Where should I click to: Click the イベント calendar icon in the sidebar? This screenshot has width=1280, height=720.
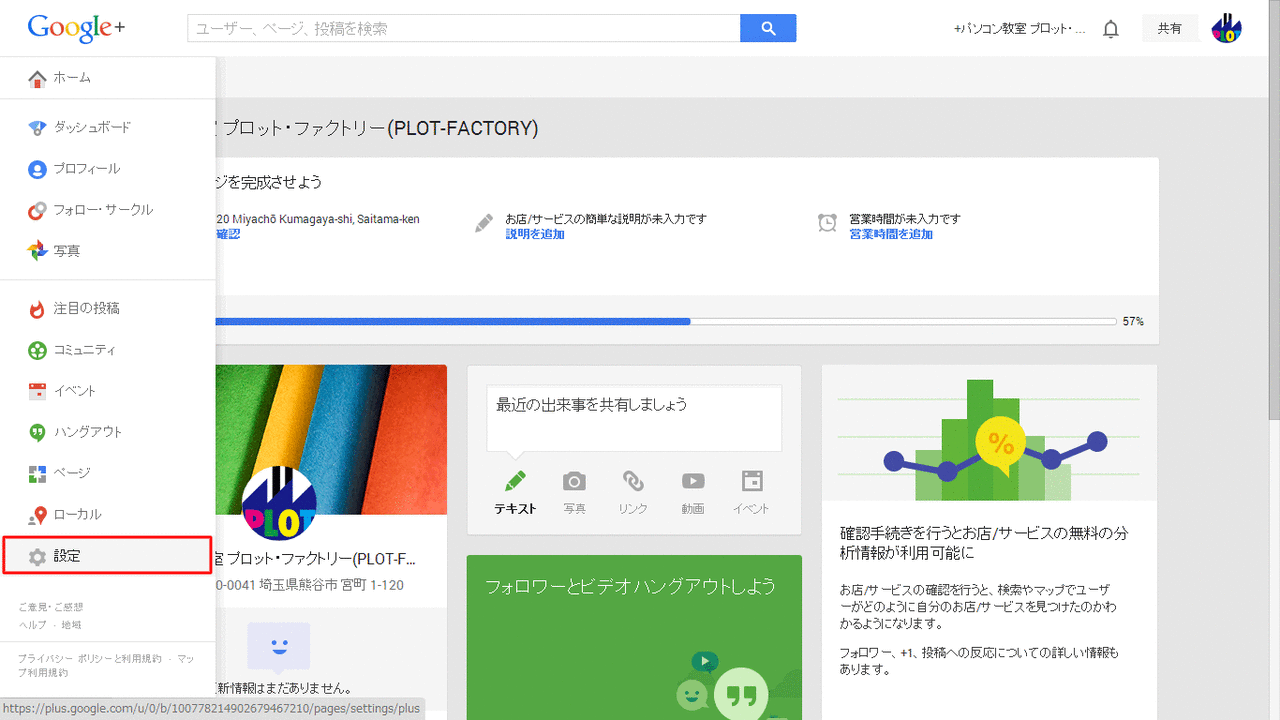tap(37, 391)
